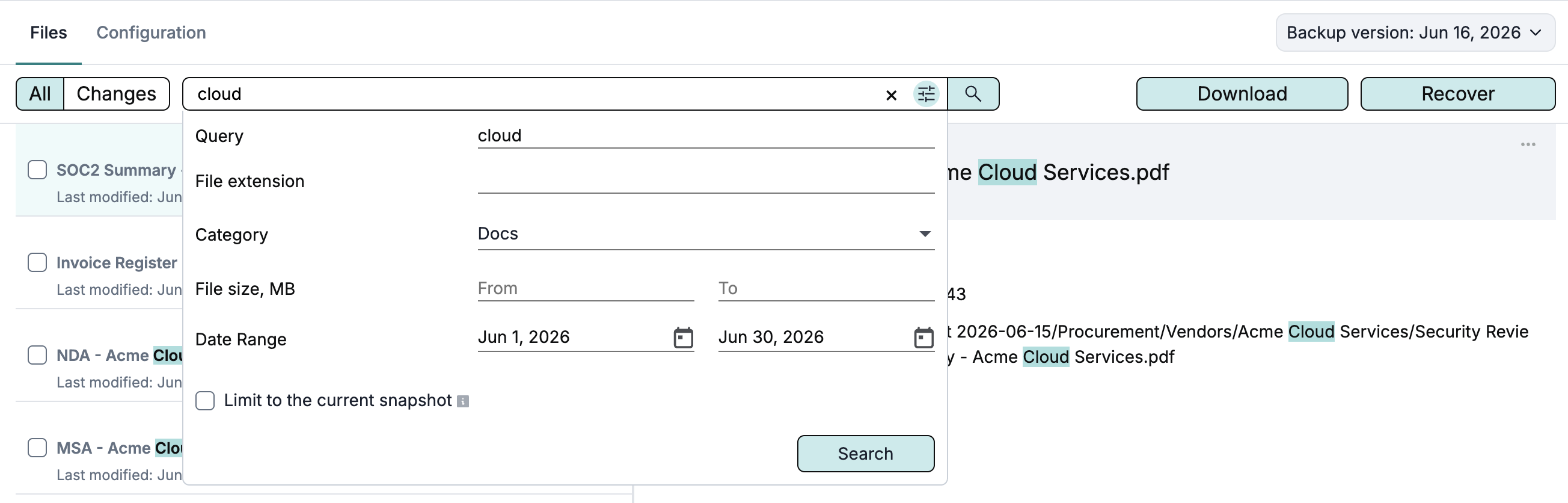Toggle the advanced search filters icon
Viewport: 1568px width, 503px height.
[926, 94]
